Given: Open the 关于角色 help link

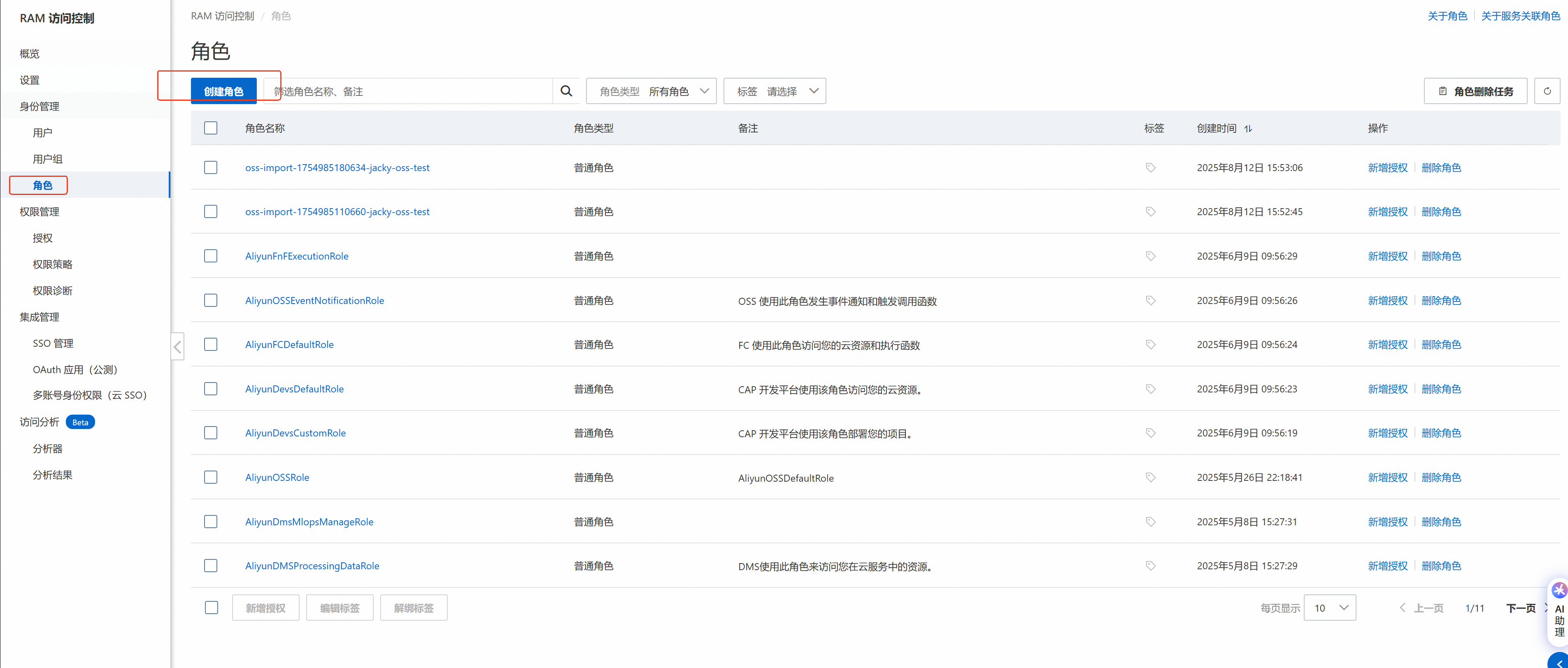Looking at the screenshot, I should pyautogui.click(x=1447, y=16).
